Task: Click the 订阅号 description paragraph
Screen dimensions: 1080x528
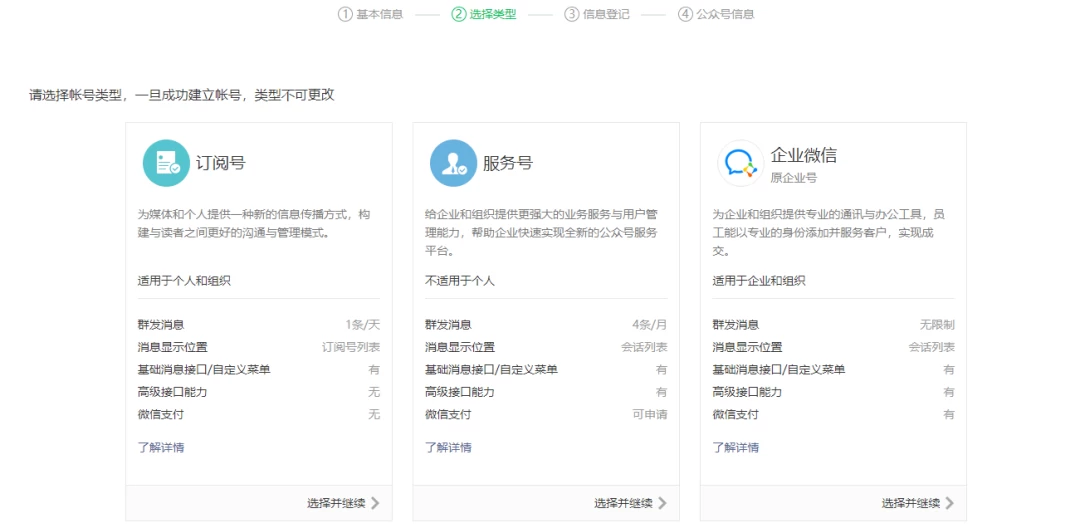Action: pyautogui.click(x=253, y=224)
